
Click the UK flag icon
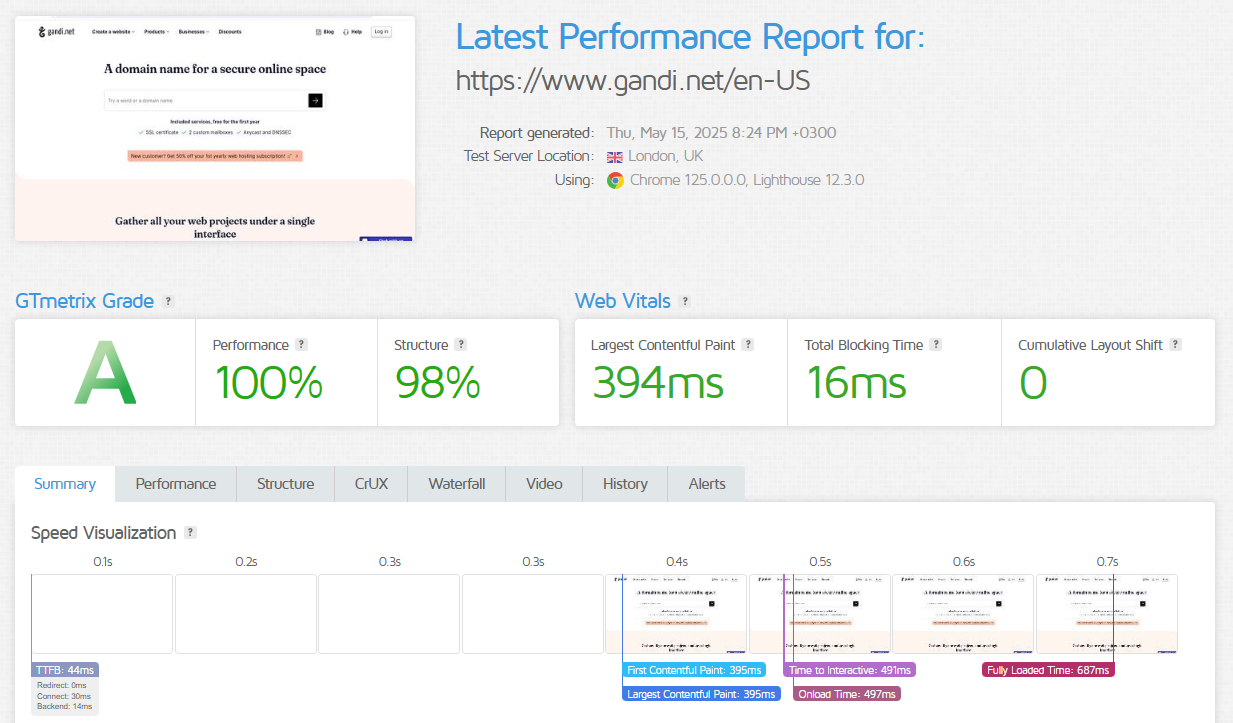tap(615, 157)
